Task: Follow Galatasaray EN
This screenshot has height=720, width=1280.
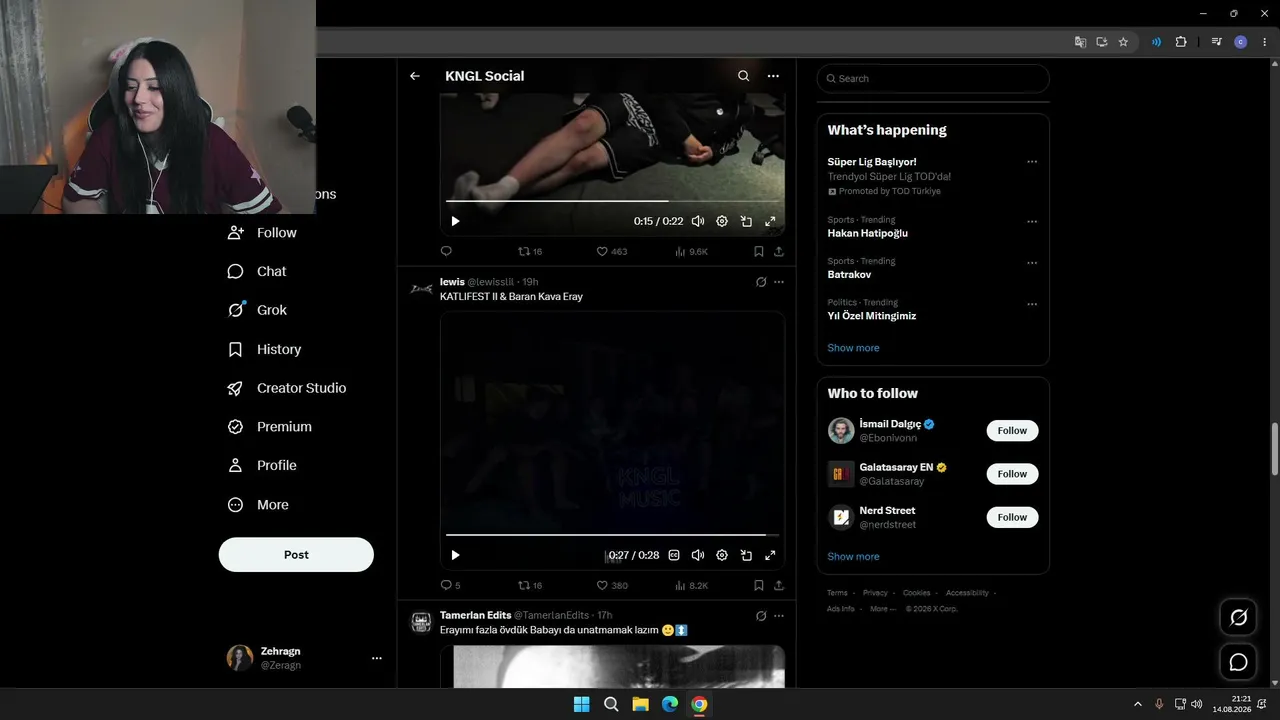Action: pyautogui.click(x=1012, y=474)
